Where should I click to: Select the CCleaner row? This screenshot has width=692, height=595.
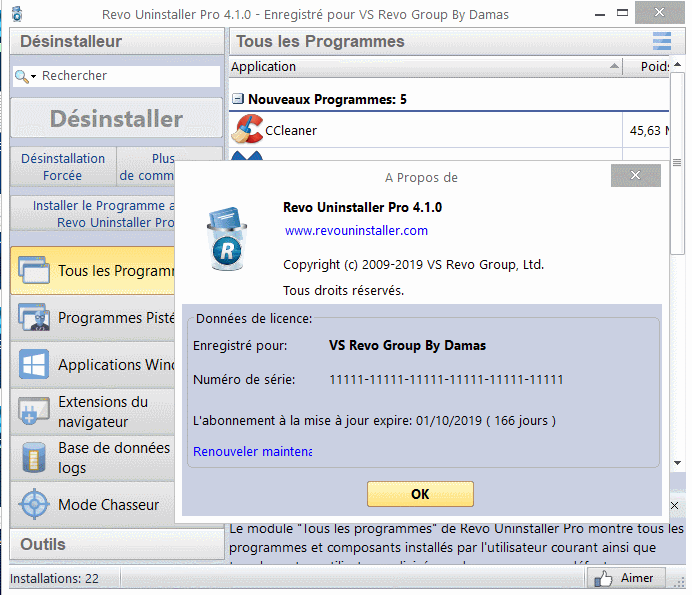449,130
